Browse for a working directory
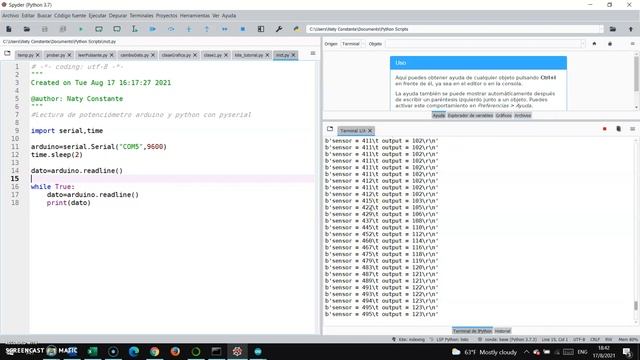The height and width of the screenshot is (360, 640). [x=613, y=29]
